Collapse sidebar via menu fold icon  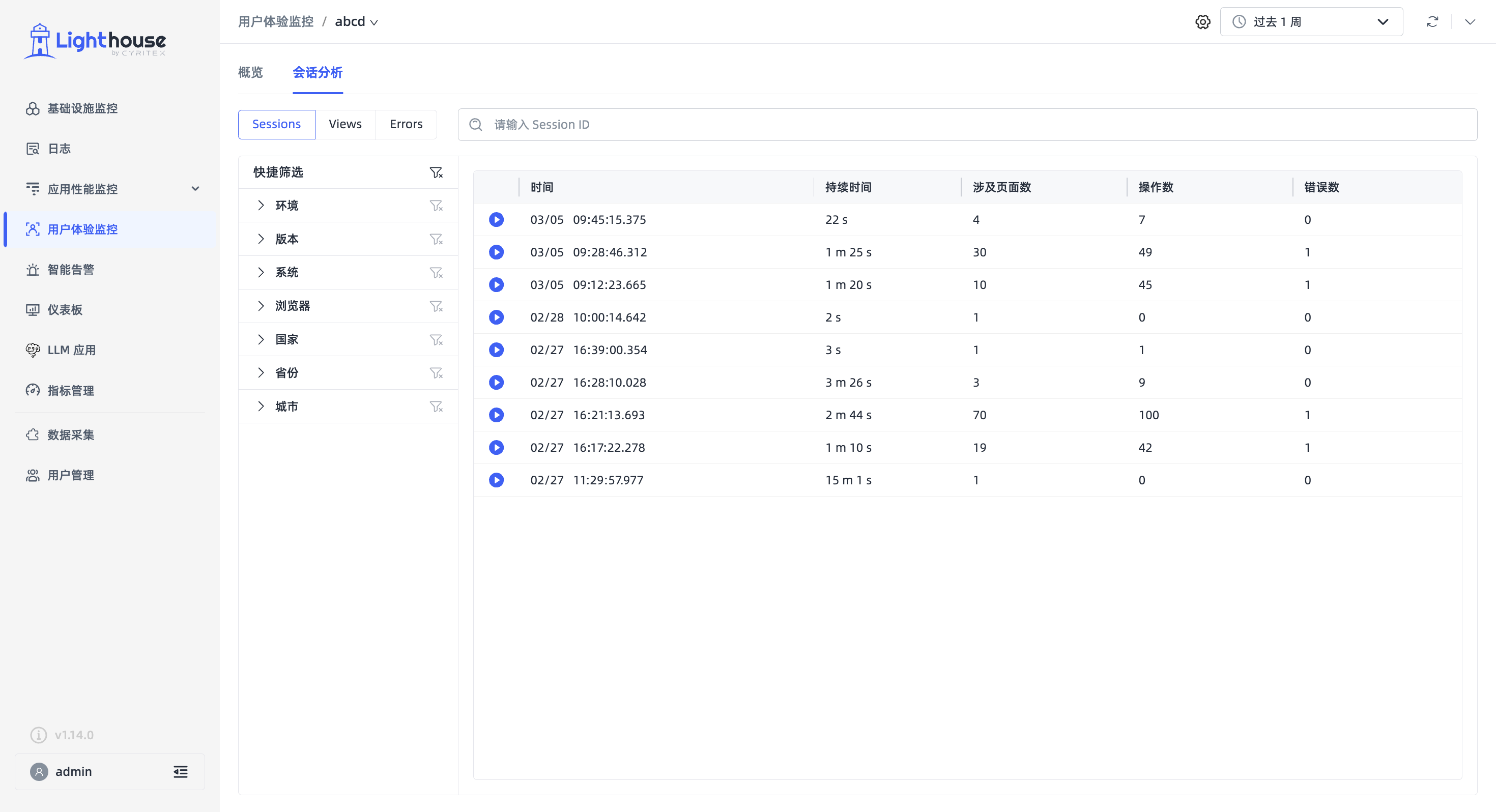(181, 771)
